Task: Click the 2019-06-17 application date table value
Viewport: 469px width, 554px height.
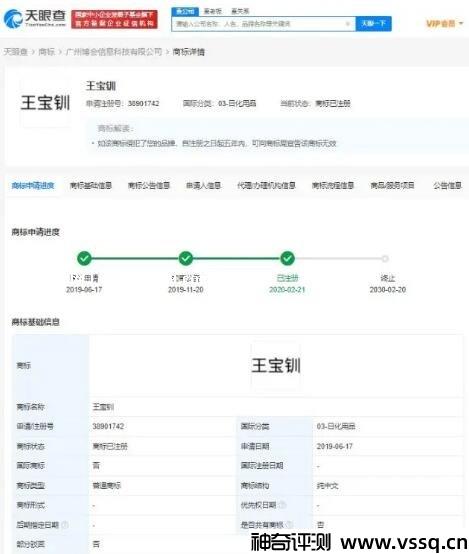Action: [x=335, y=446]
